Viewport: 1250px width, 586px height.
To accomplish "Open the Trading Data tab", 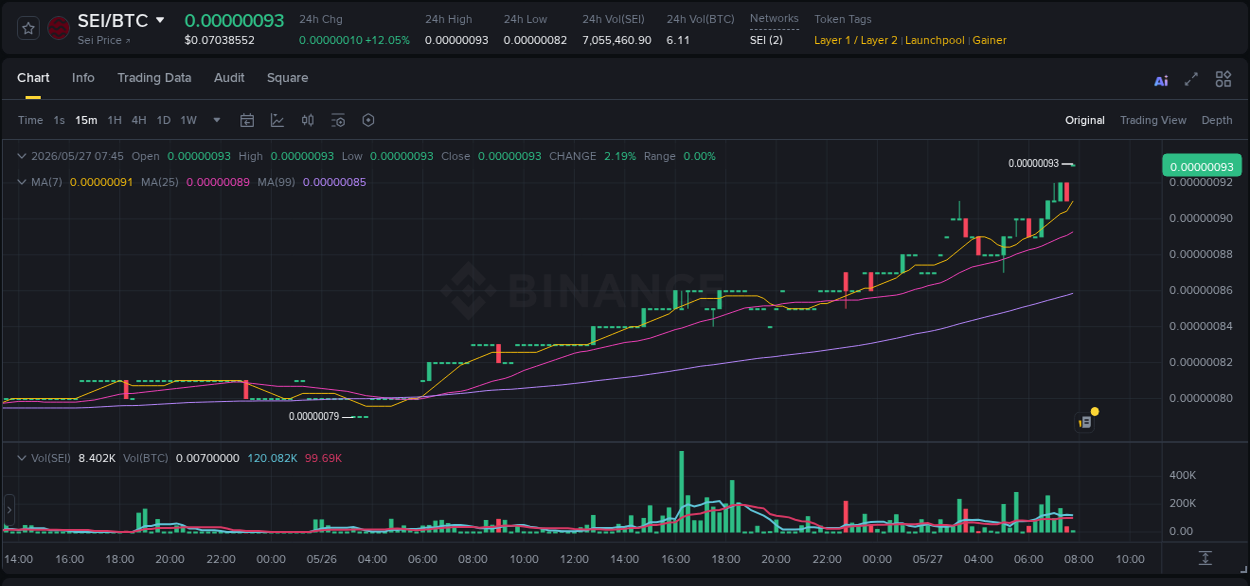I will [x=154, y=78].
